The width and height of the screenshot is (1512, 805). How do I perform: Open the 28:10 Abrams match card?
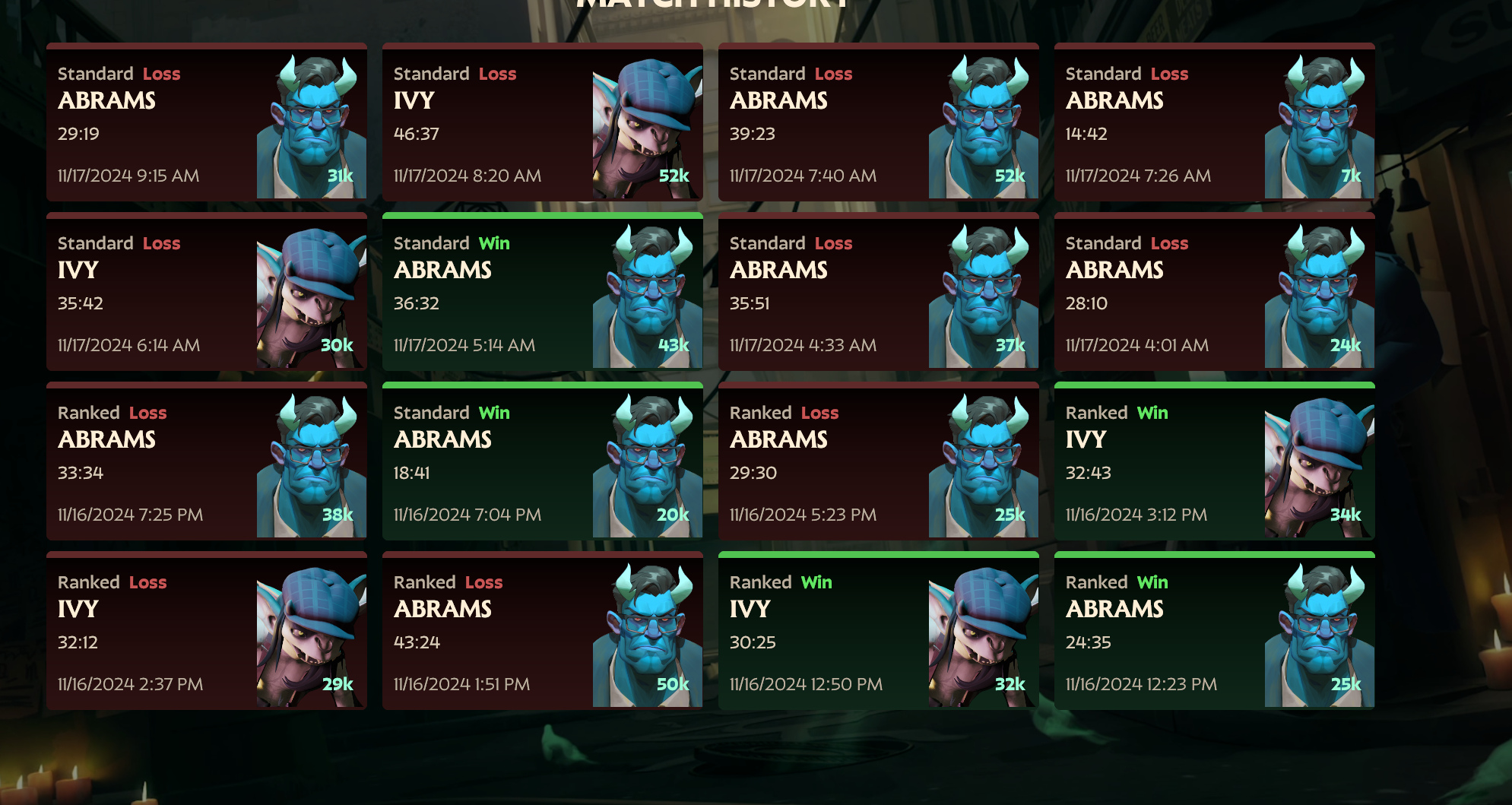(x=1215, y=292)
